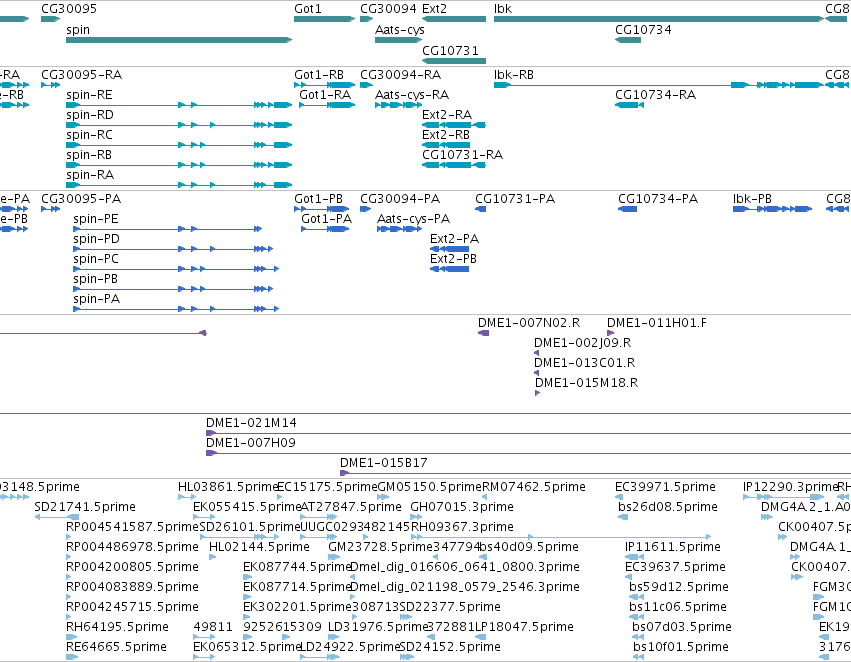Screen dimensions: 851x662
Task: Click the CG10734-RA transcript label
Action: point(655,95)
